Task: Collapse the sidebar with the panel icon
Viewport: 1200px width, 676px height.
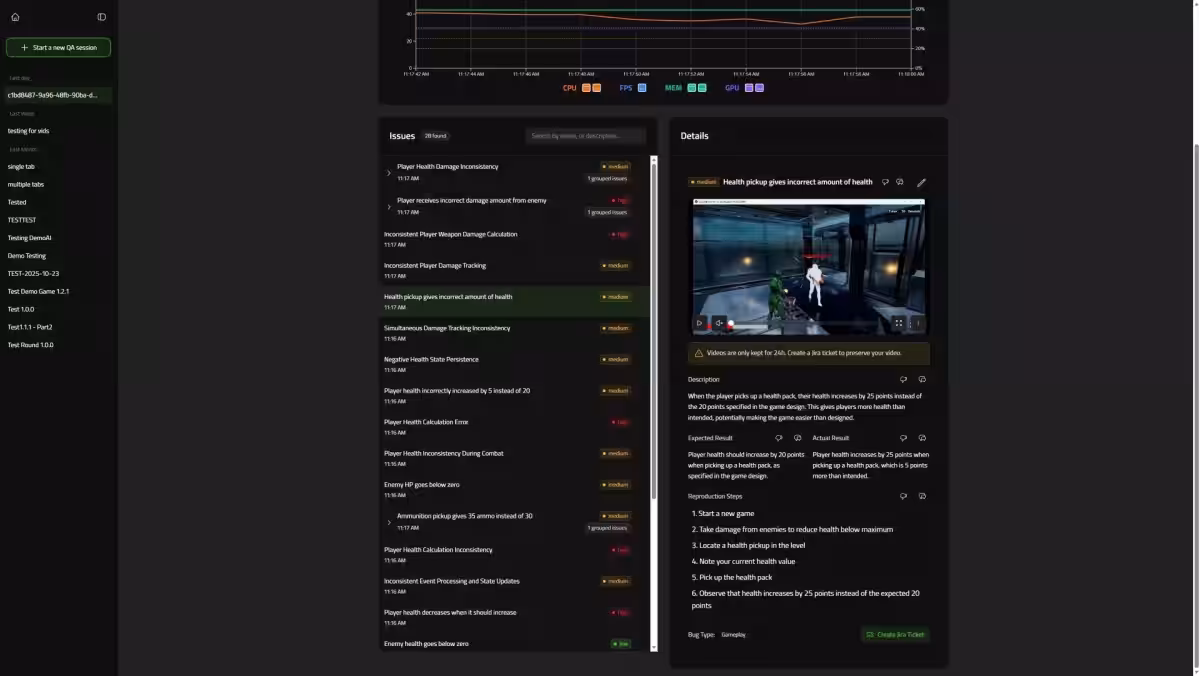Action: pyautogui.click(x=101, y=17)
